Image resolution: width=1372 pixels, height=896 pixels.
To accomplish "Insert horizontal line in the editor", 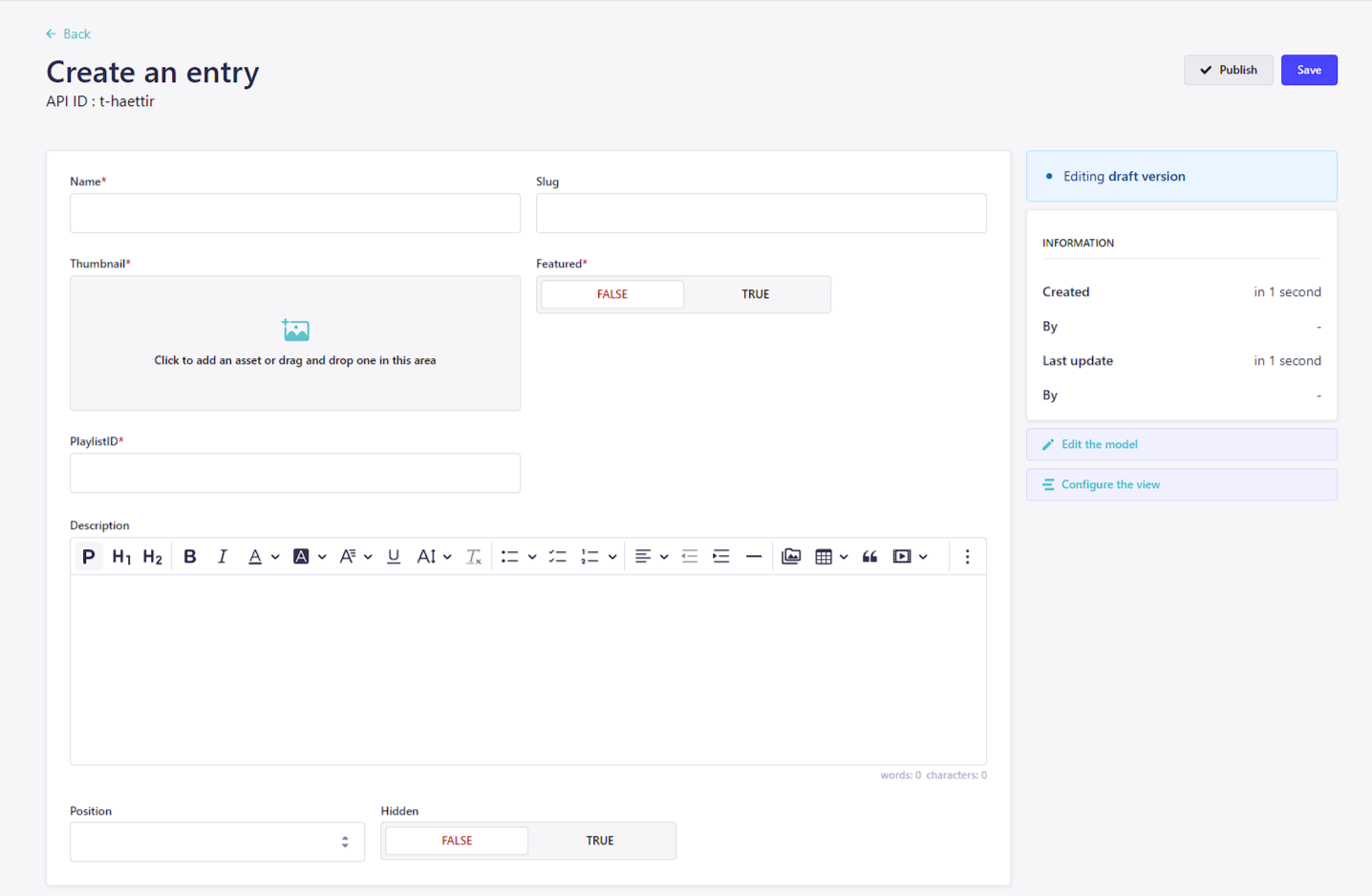I will [754, 557].
